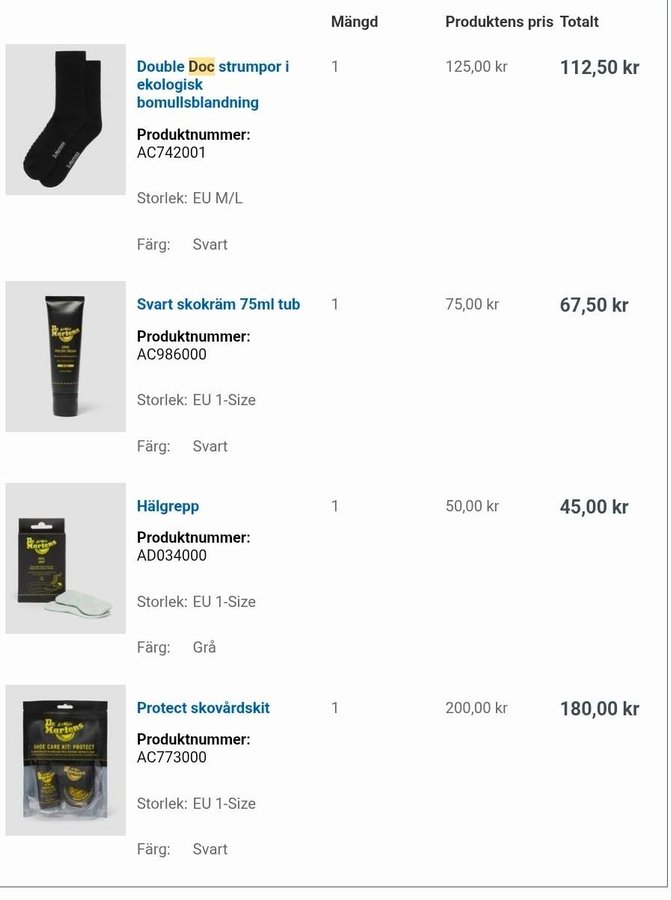
Task: Open the Hälgrepp product link
Action: pos(168,506)
